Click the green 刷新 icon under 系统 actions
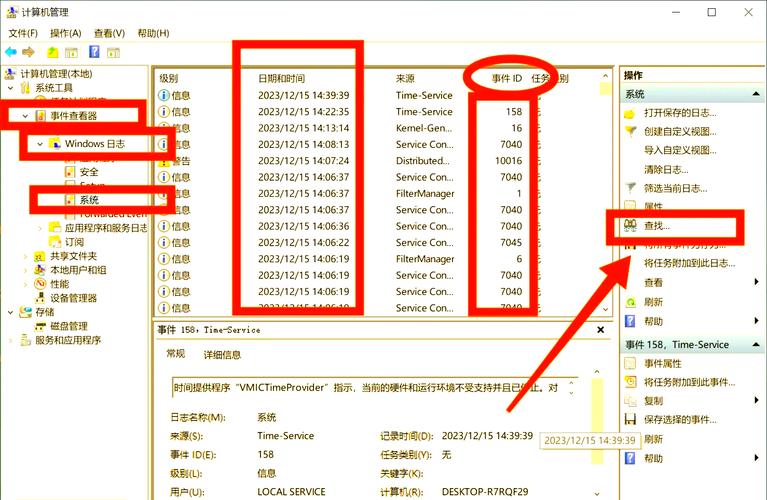Screen dimensions: 767x500 [630, 301]
